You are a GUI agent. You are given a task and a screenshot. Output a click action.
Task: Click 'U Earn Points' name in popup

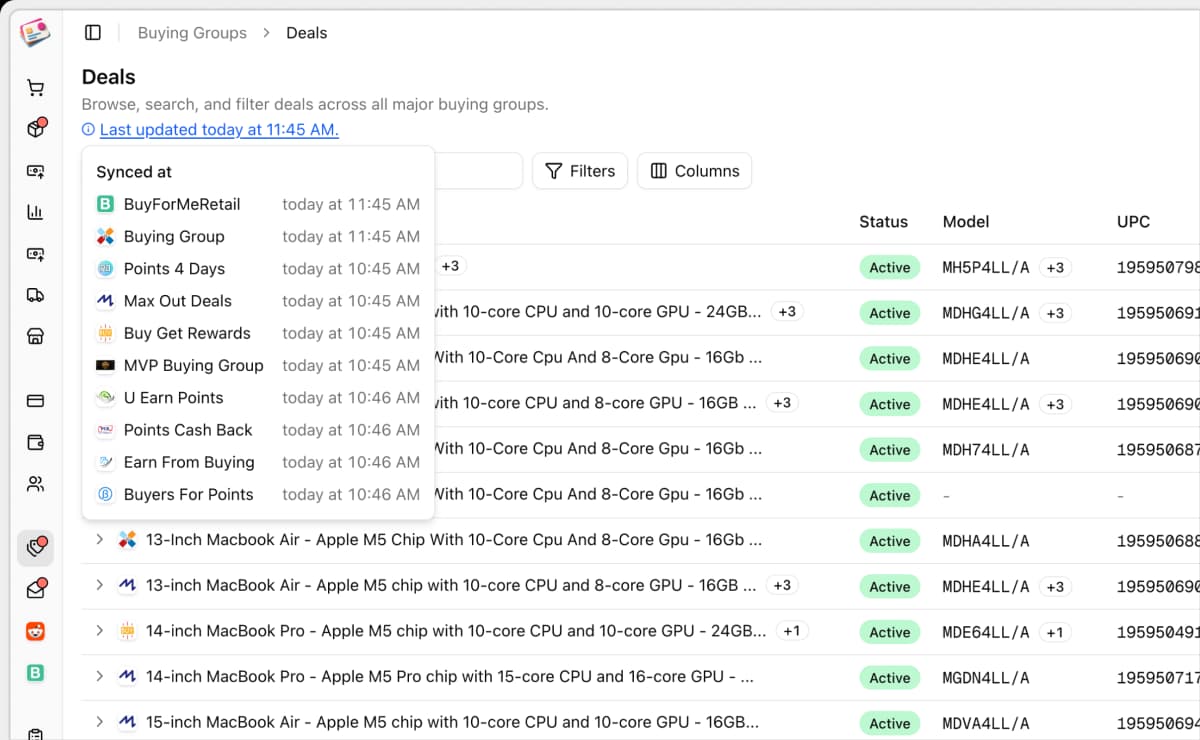coord(174,398)
